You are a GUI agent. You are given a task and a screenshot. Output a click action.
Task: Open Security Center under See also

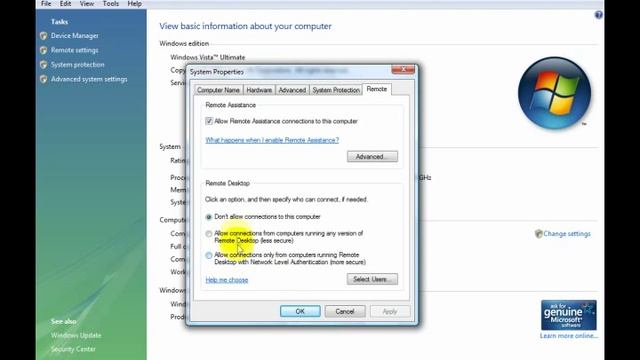click(73, 349)
